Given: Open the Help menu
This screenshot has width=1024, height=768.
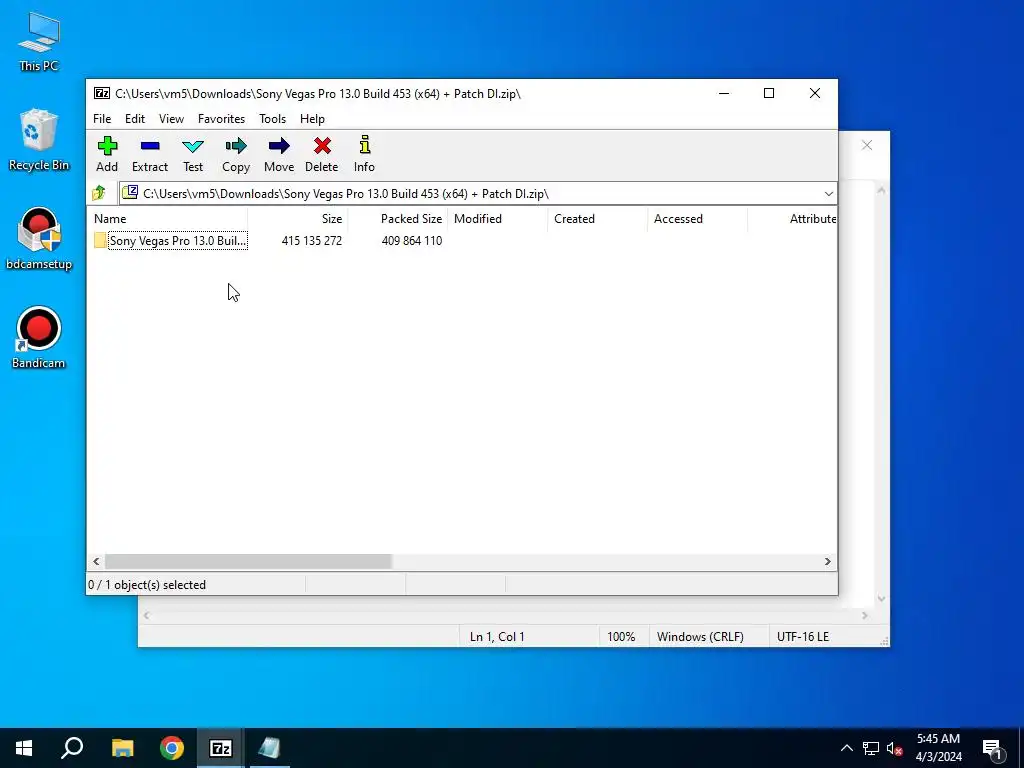Looking at the screenshot, I should (312, 119).
